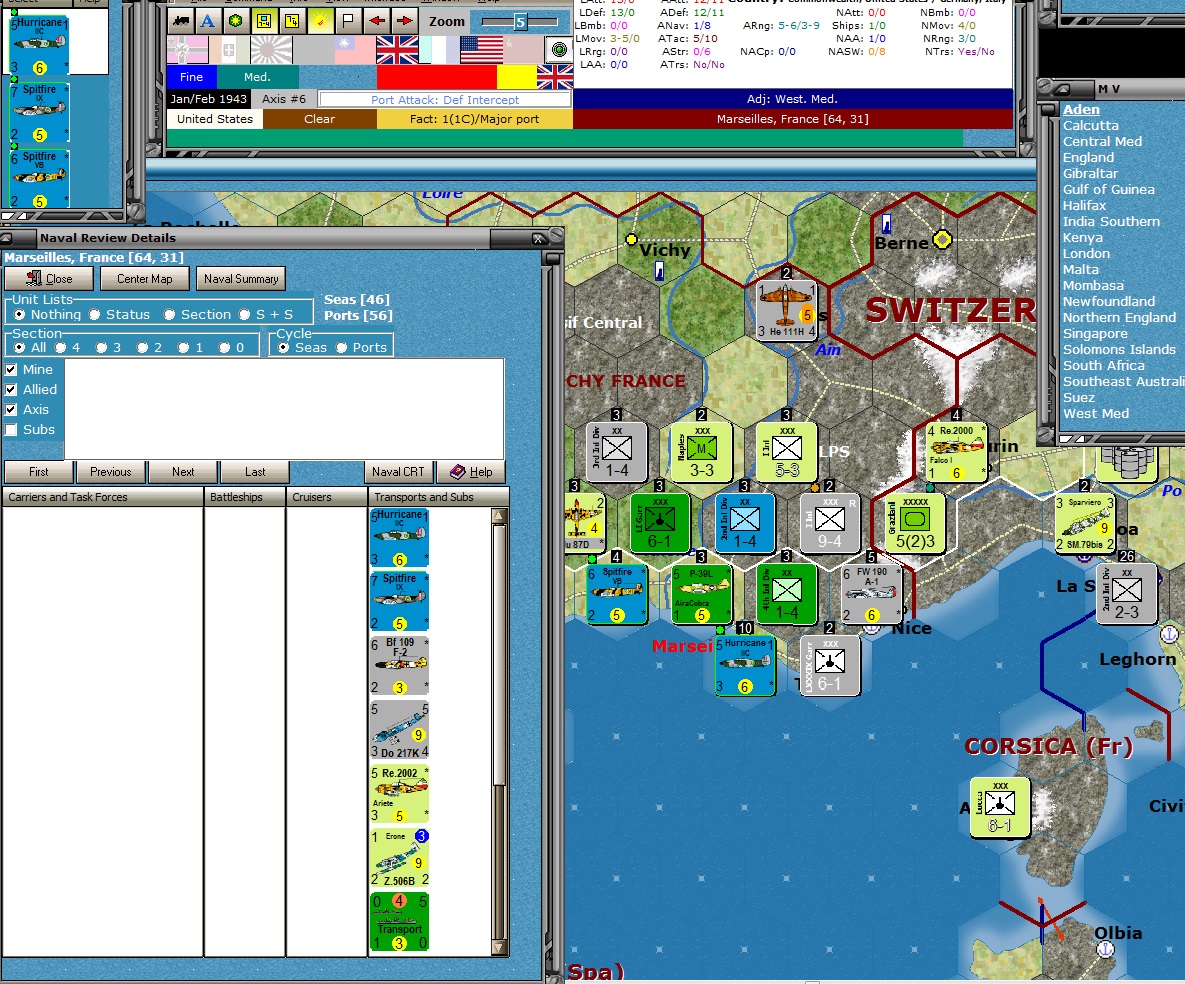Select the Italian flag in the country bar

[229, 50]
